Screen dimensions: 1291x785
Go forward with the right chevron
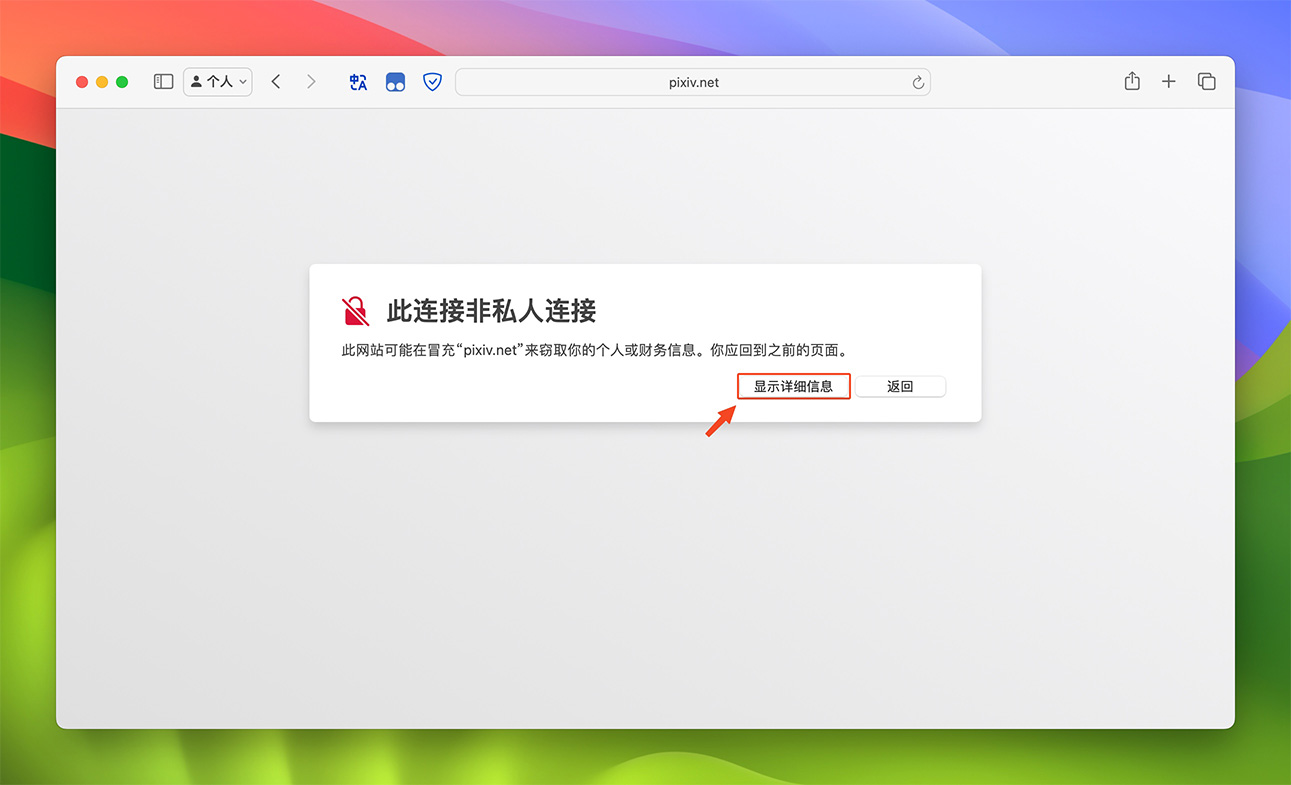[311, 82]
